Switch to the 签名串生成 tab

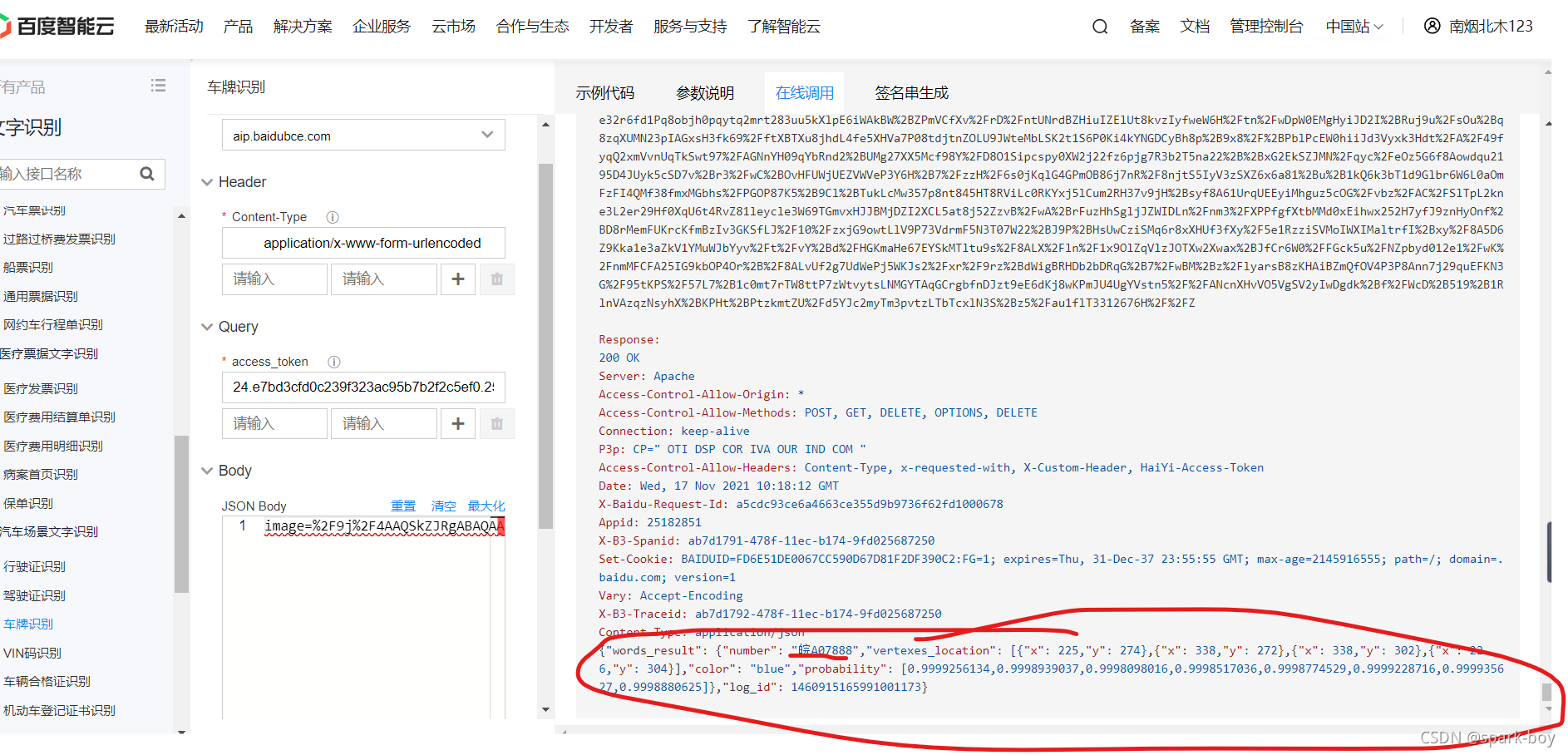(x=911, y=93)
